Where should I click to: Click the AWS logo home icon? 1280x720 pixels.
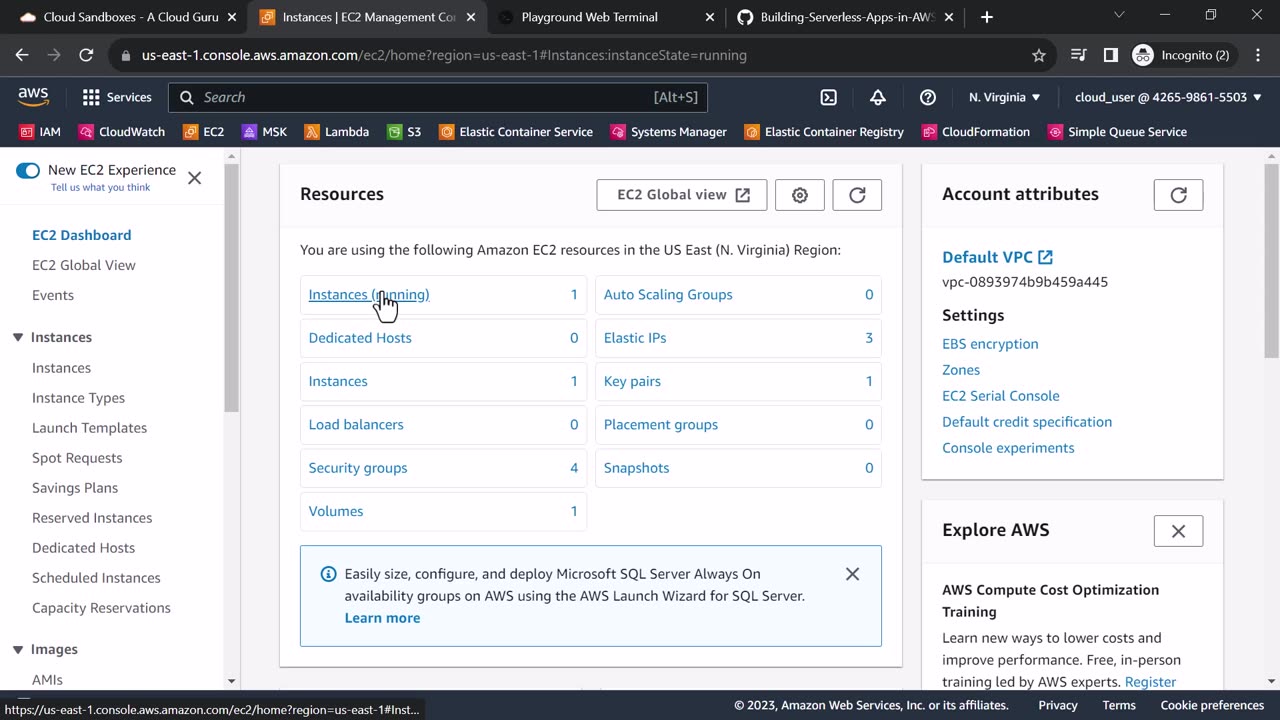(33, 97)
